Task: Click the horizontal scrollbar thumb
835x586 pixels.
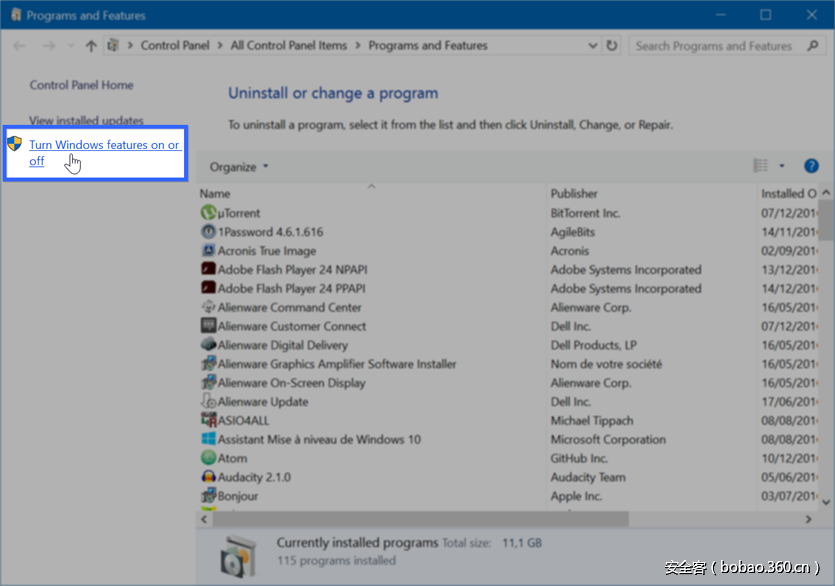Action: 420,519
